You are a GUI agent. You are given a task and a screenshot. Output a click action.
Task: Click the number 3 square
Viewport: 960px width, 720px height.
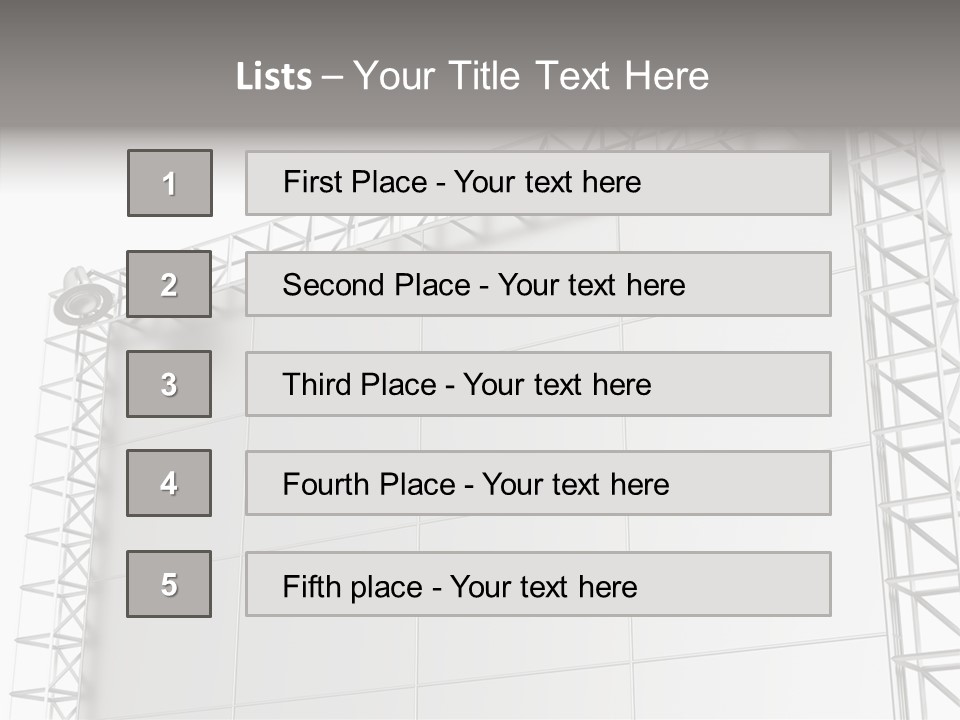click(169, 384)
